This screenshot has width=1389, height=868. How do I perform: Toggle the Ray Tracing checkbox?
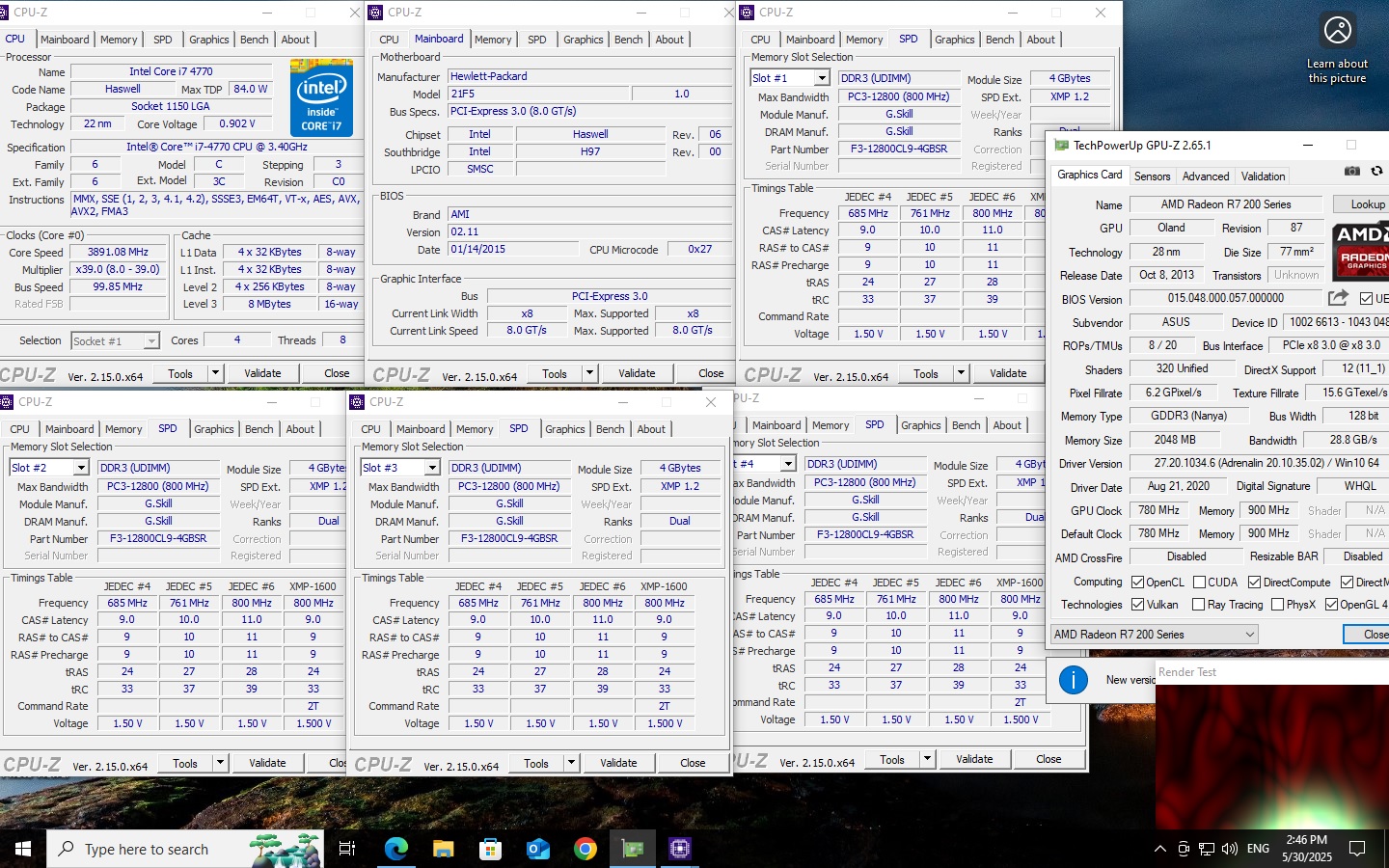click(1198, 604)
